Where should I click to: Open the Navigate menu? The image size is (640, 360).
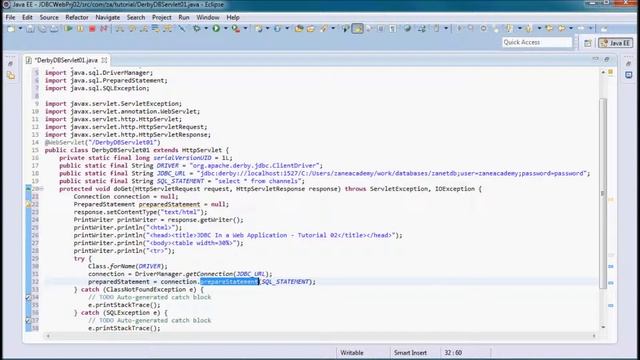pyautogui.click(x=108, y=17)
